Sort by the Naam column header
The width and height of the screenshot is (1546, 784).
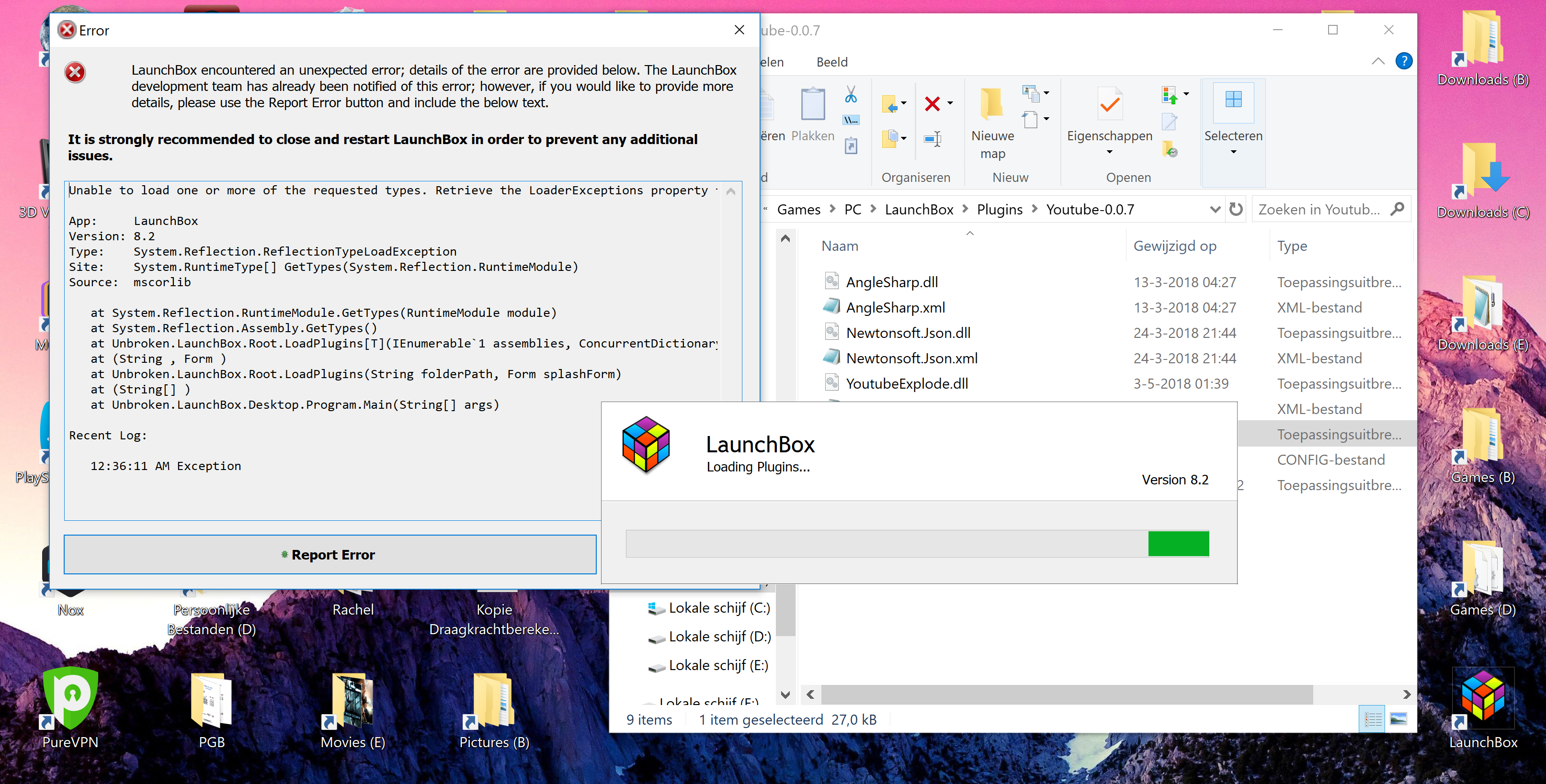tap(840, 246)
